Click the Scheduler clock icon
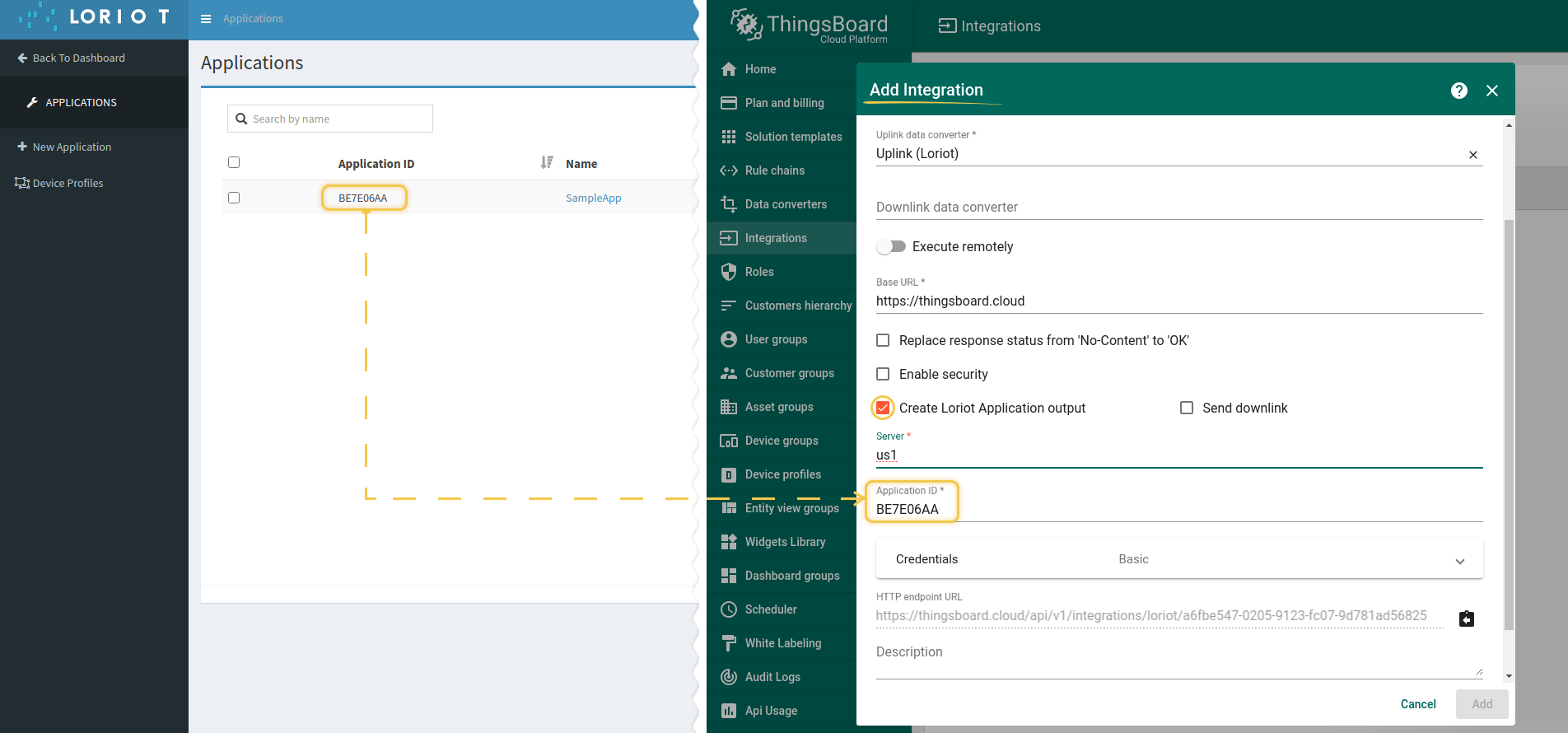This screenshot has height=733, width=1568. click(x=729, y=609)
